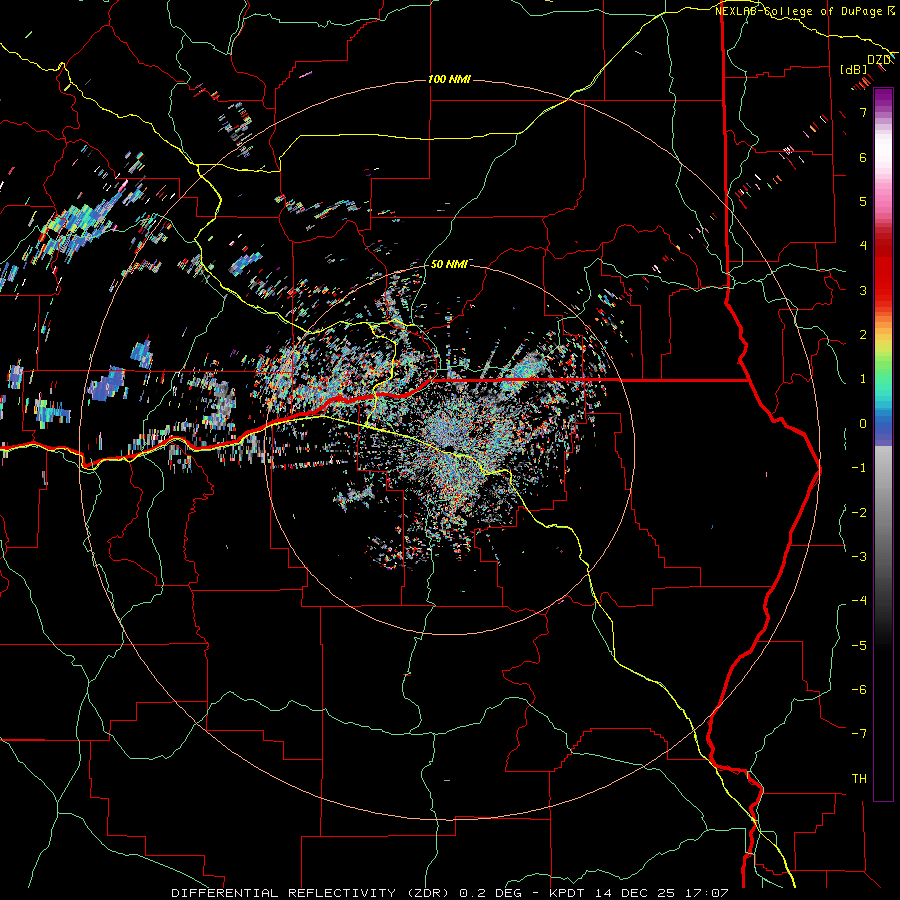
Task: Select the scale value "6"
Action: (863, 157)
